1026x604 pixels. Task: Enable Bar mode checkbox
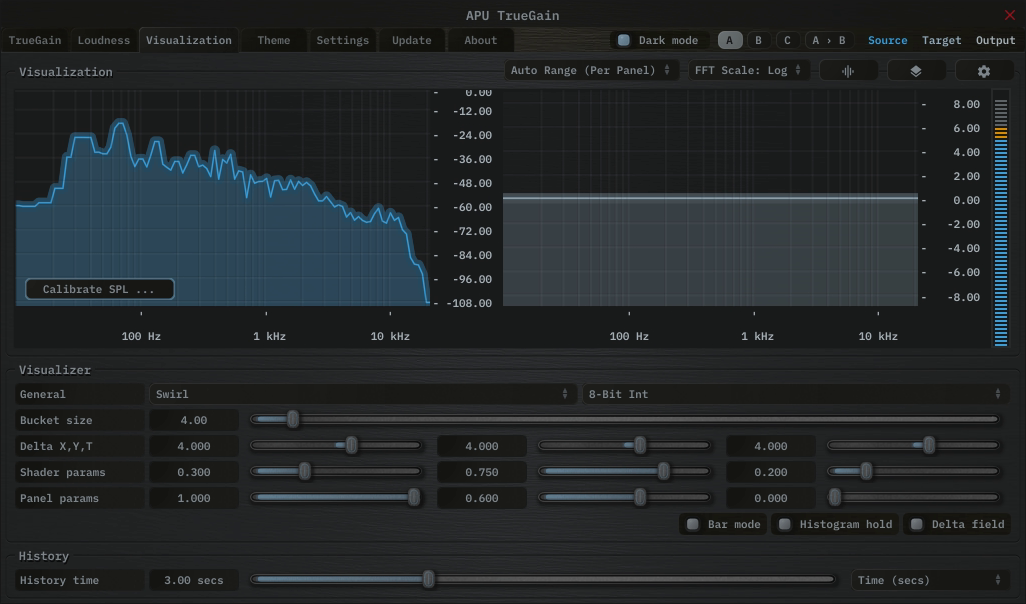693,524
